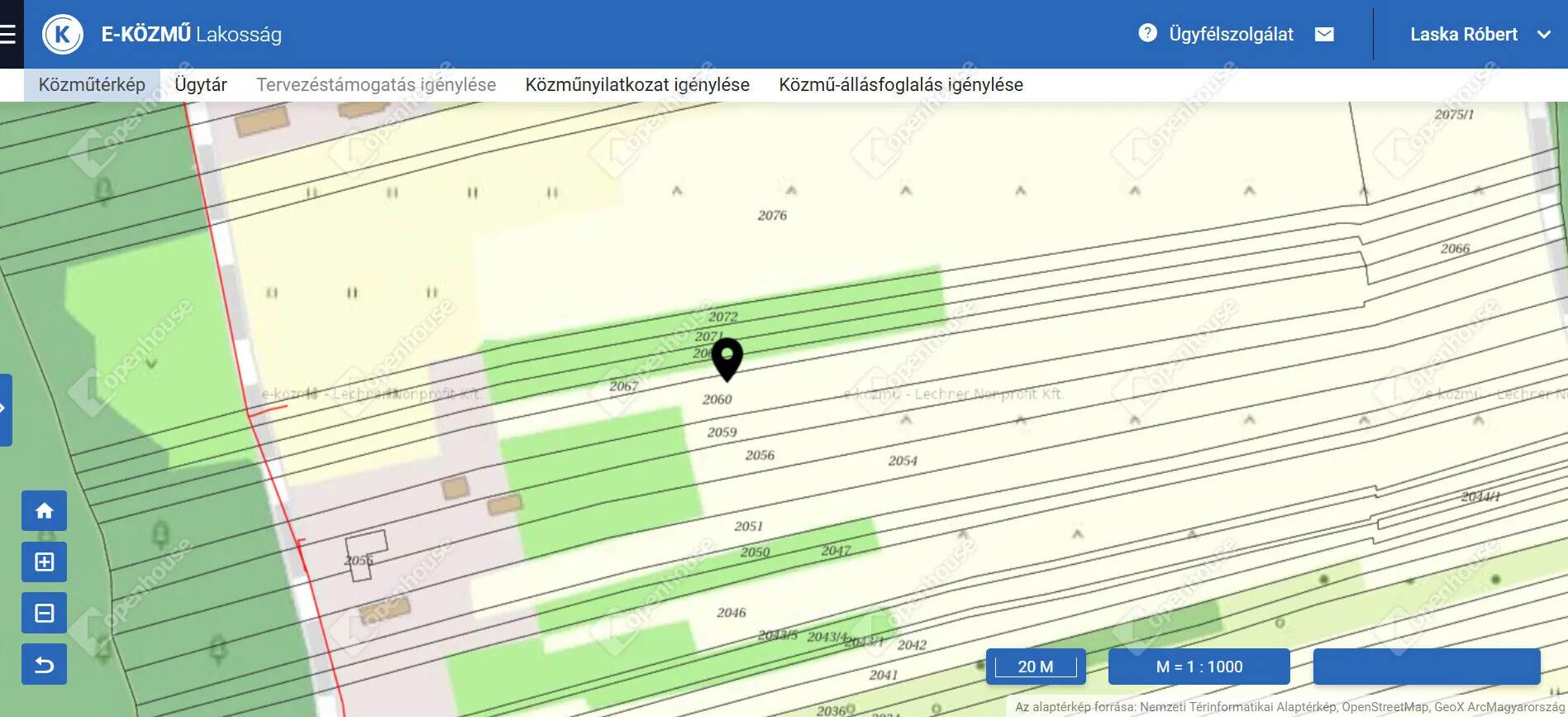This screenshot has height=717, width=1568.
Task: Open Közműnyilatkozat igénylése
Action: point(637,84)
